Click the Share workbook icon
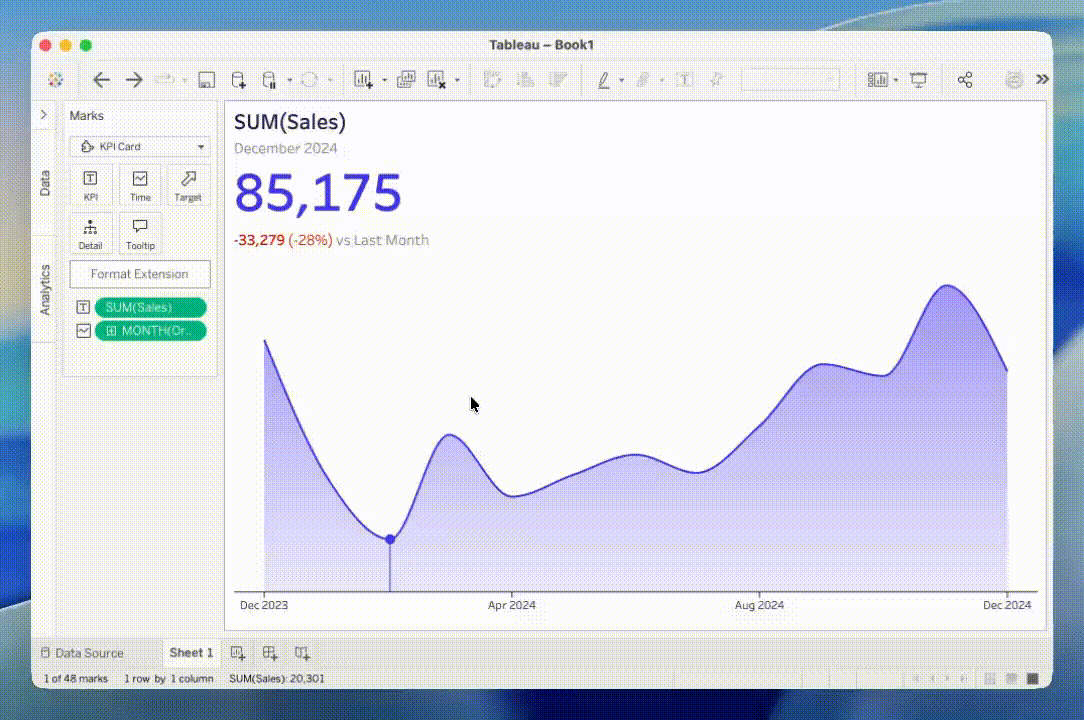The image size is (1084, 720). [965, 80]
